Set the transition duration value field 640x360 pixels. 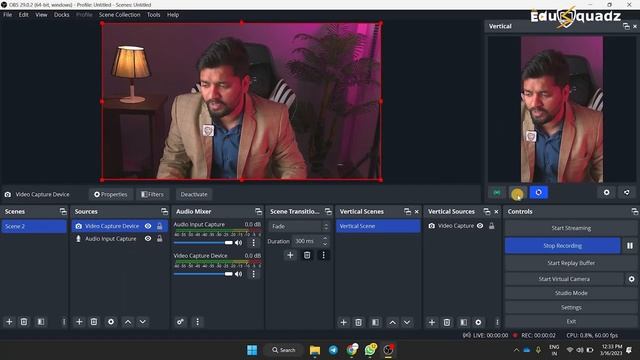[310, 241]
